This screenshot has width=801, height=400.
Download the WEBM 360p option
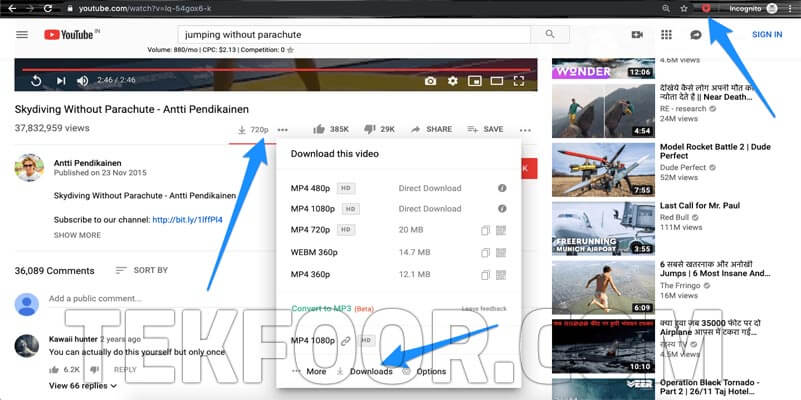398,252
